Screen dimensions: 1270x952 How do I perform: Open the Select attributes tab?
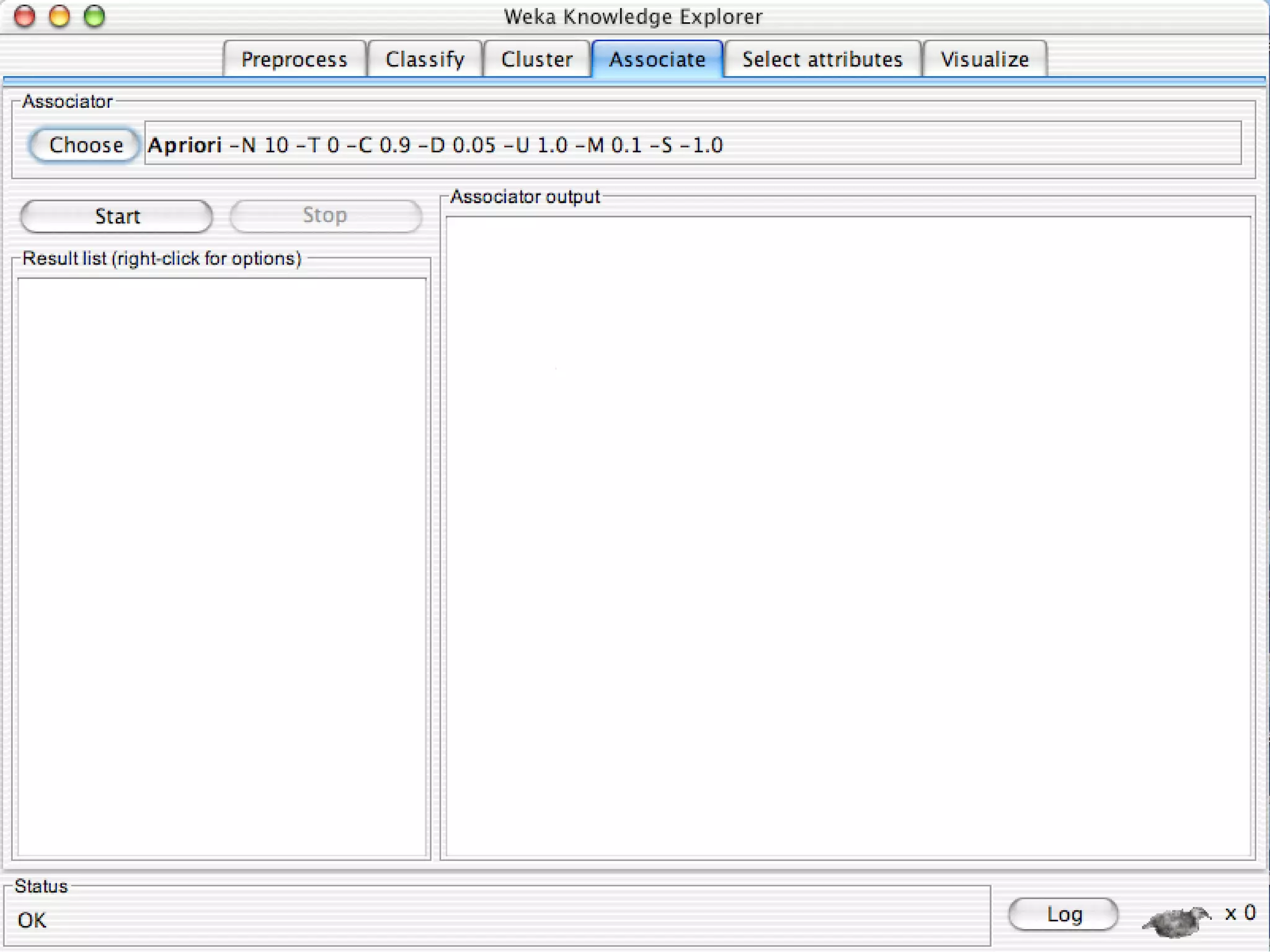pos(822,59)
